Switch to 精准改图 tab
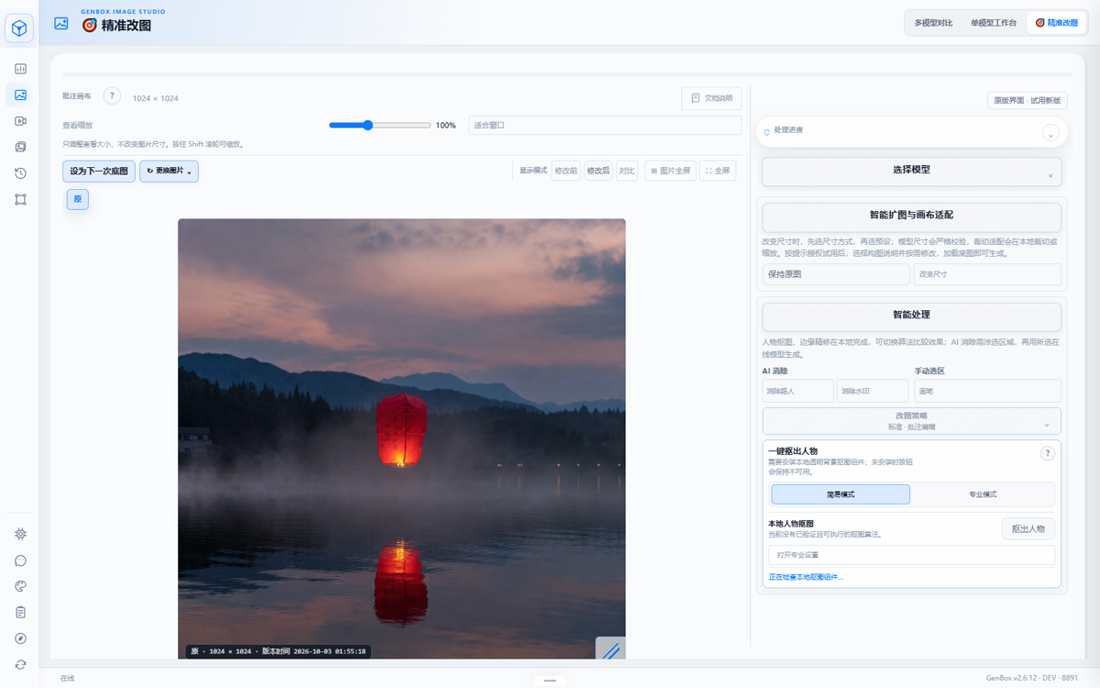Viewport: 1100px width, 688px height. tap(1057, 23)
